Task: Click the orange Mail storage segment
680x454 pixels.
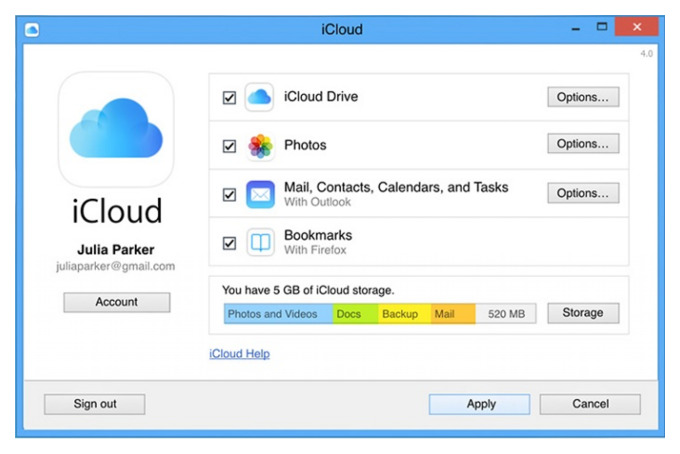Action: (453, 314)
